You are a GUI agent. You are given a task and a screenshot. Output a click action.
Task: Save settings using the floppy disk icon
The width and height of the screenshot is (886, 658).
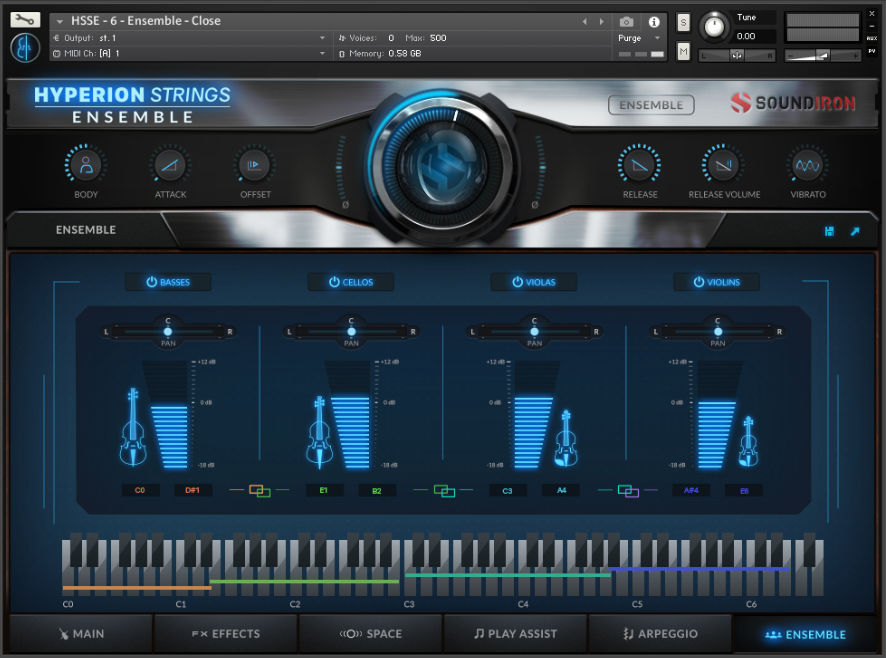(x=829, y=231)
